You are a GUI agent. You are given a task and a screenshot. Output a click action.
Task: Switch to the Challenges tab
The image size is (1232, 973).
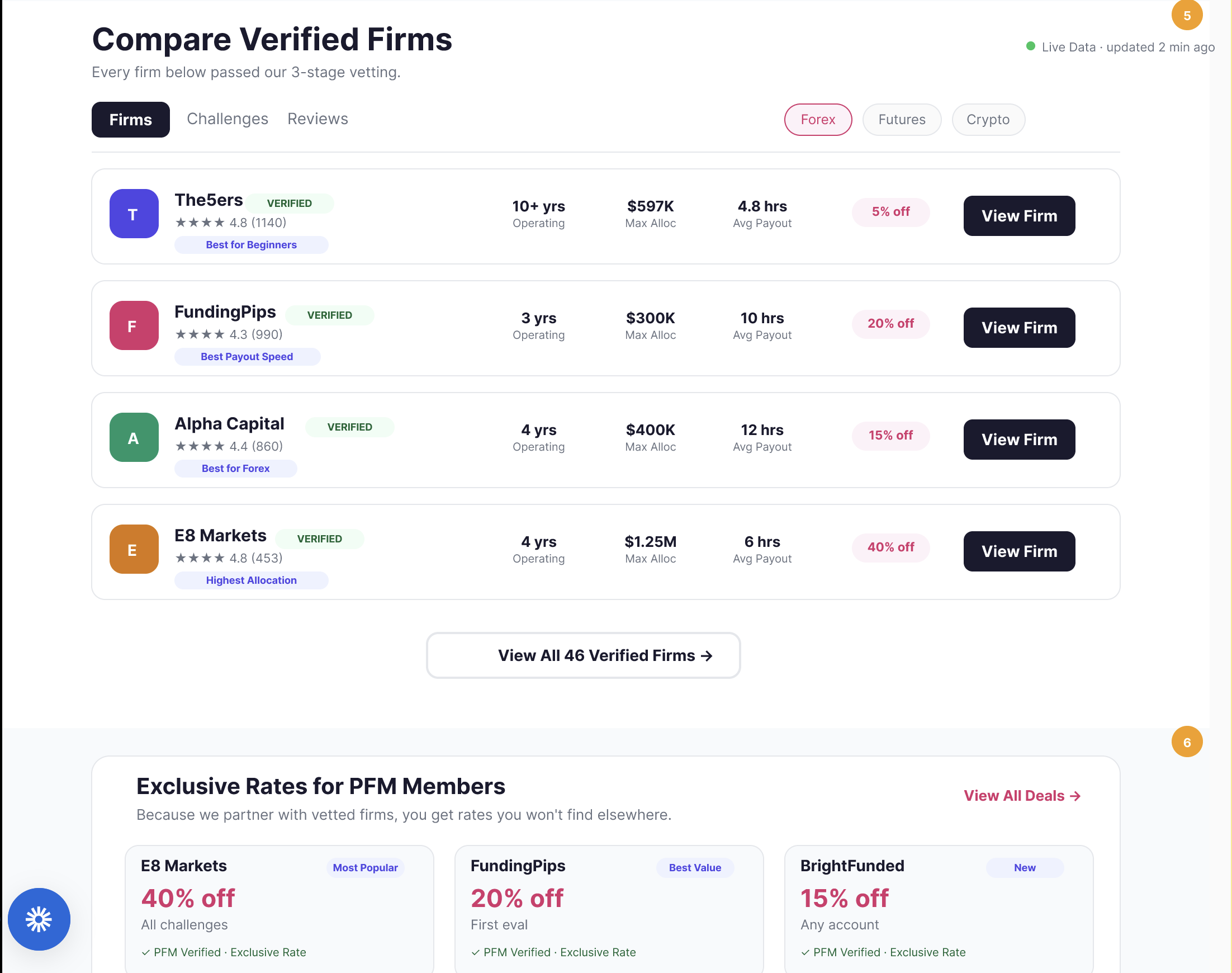point(228,119)
